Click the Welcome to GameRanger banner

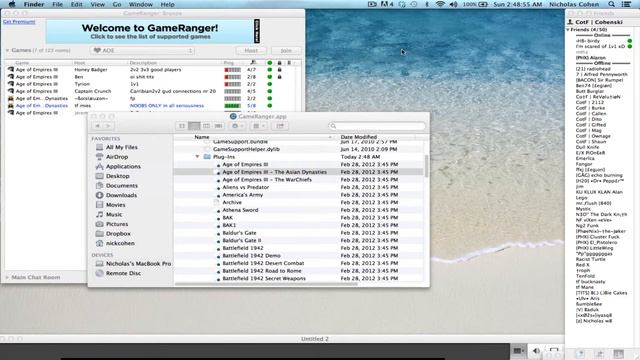[x=150, y=31]
